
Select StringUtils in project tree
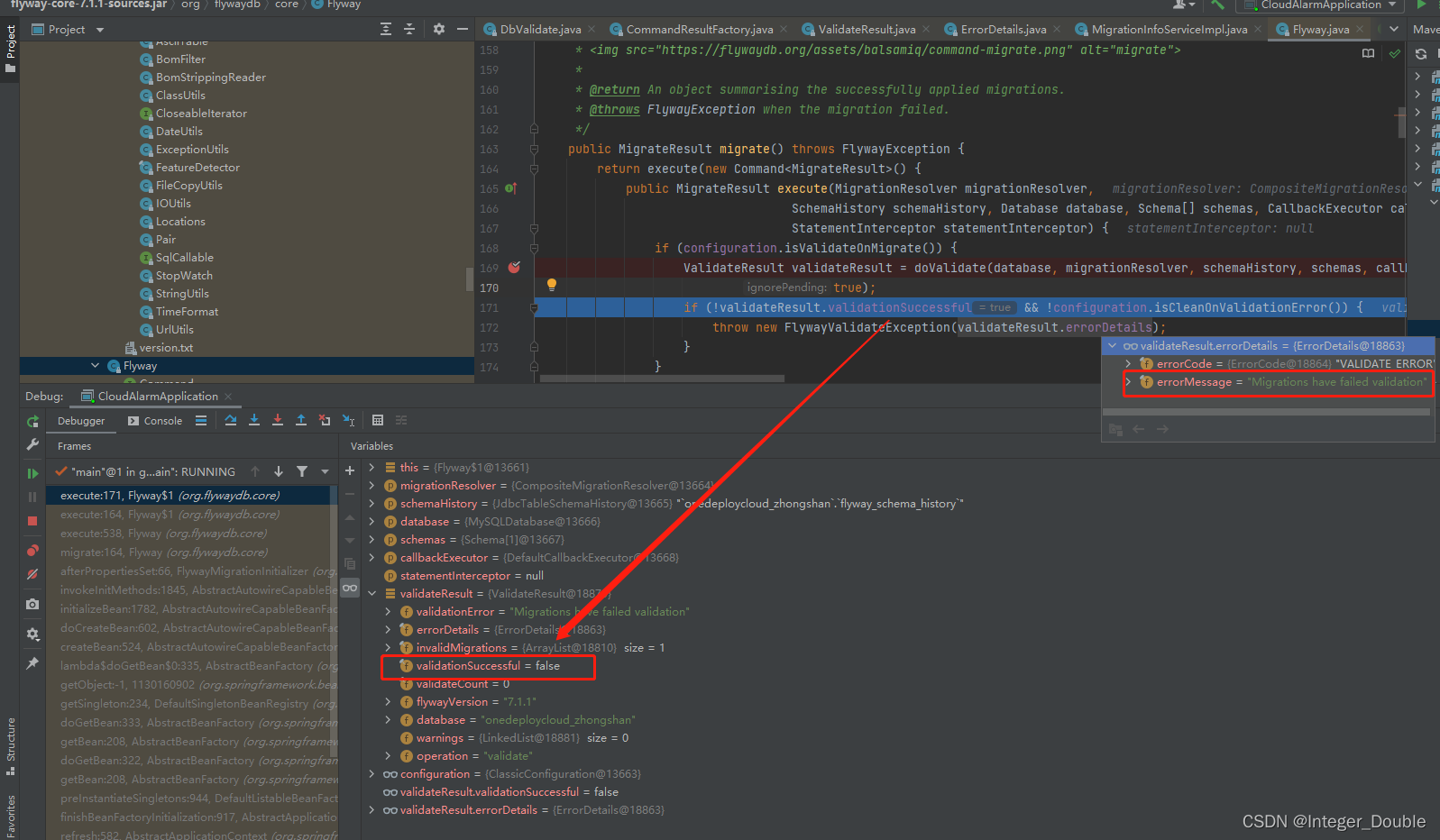[x=182, y=294]
